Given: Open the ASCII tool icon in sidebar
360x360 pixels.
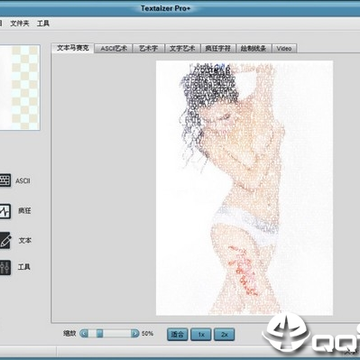Looking at the screenshot, I should [x=5, y=181].
